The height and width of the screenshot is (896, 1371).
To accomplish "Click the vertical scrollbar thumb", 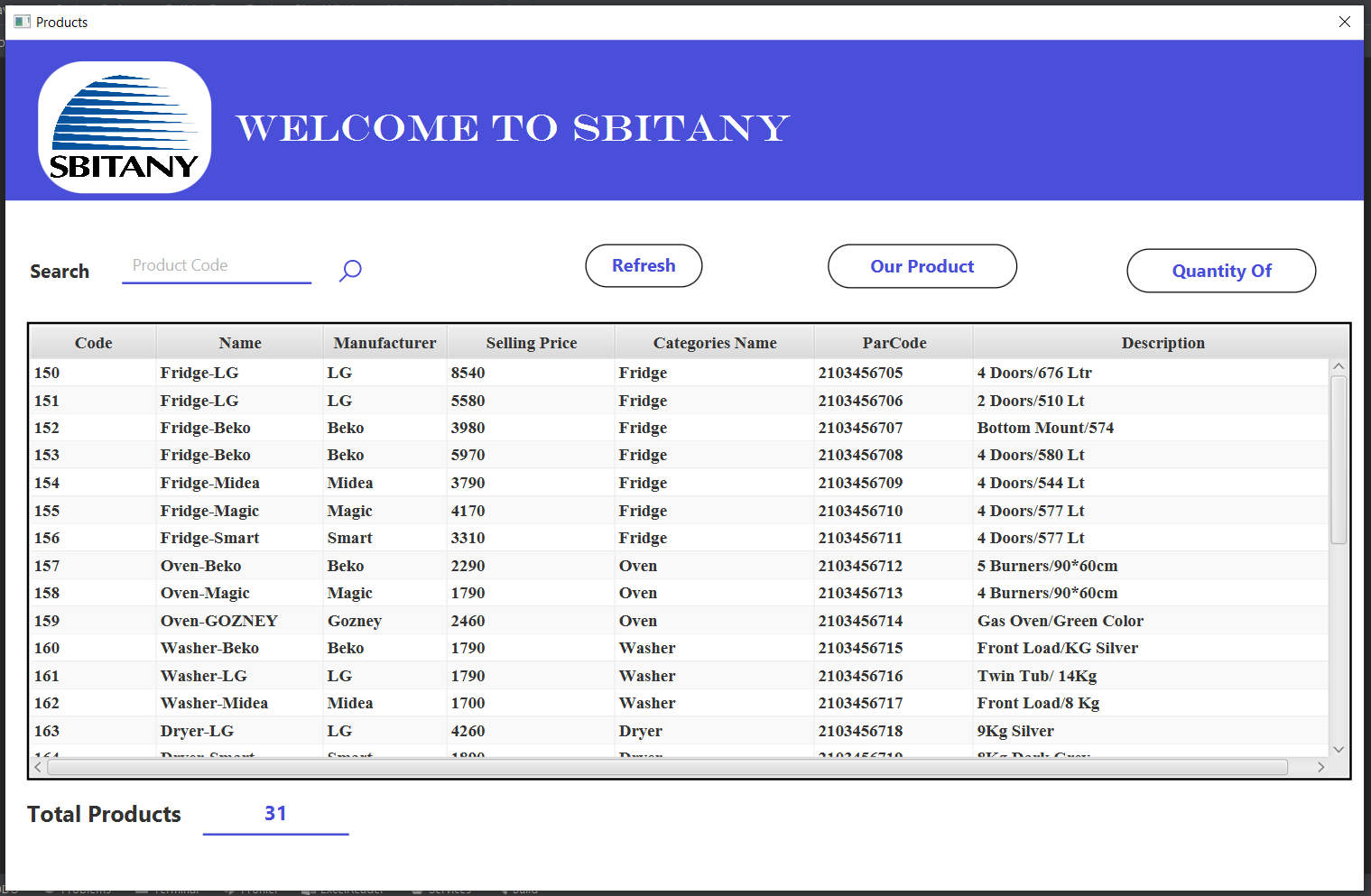I will click(1339, 460).
